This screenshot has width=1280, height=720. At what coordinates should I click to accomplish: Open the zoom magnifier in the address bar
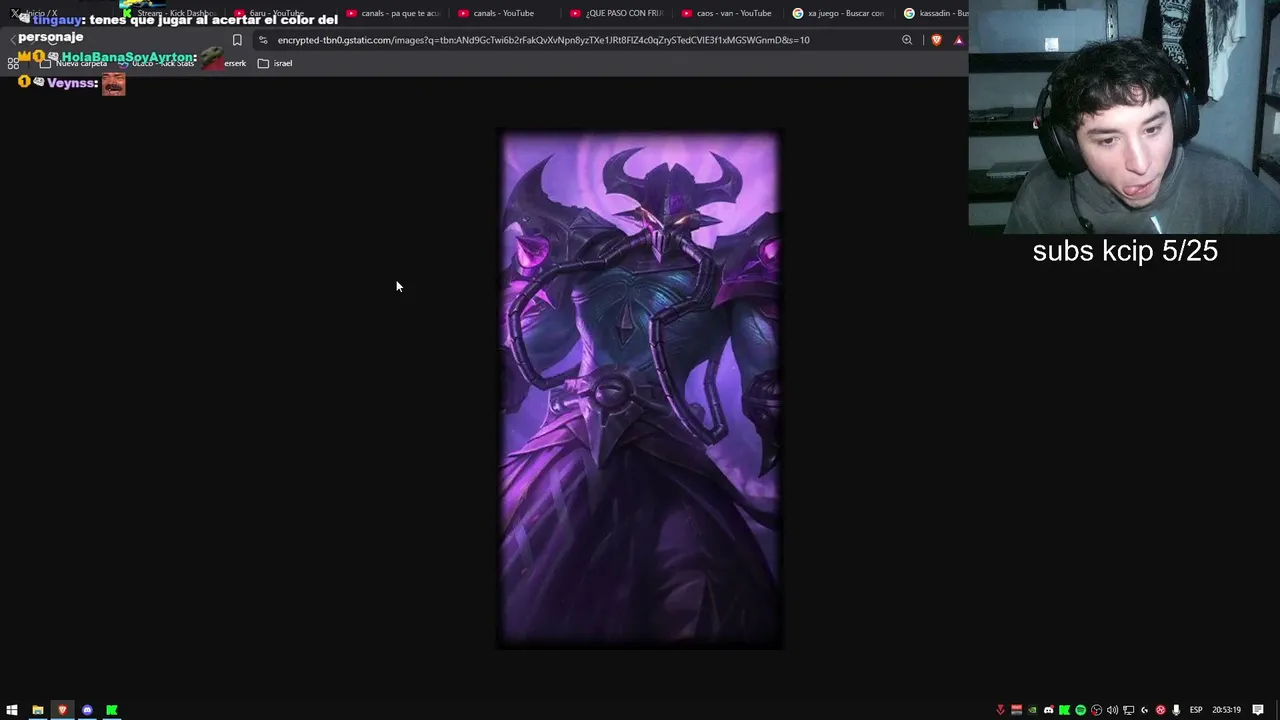[907, 40]
